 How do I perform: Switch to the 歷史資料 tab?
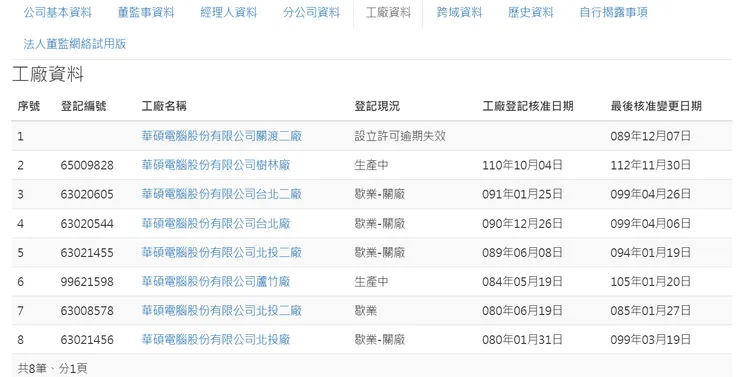pyautogui.click(x=530, y=13)
